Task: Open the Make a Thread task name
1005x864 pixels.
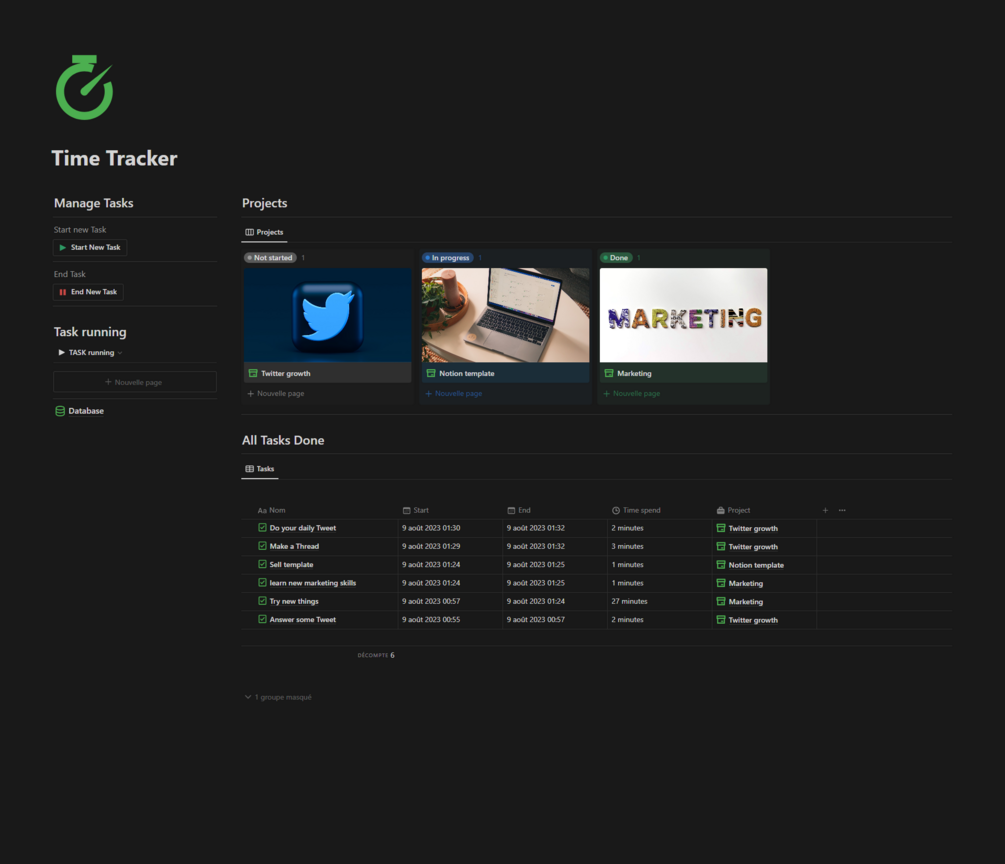Action: [294, 546]
